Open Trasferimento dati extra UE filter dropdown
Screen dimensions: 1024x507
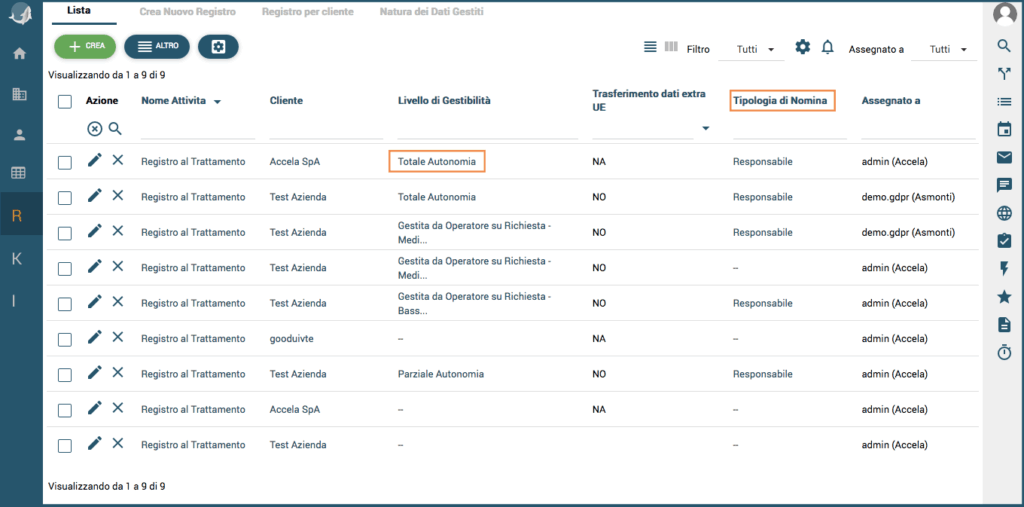click(x=705, y=128)
